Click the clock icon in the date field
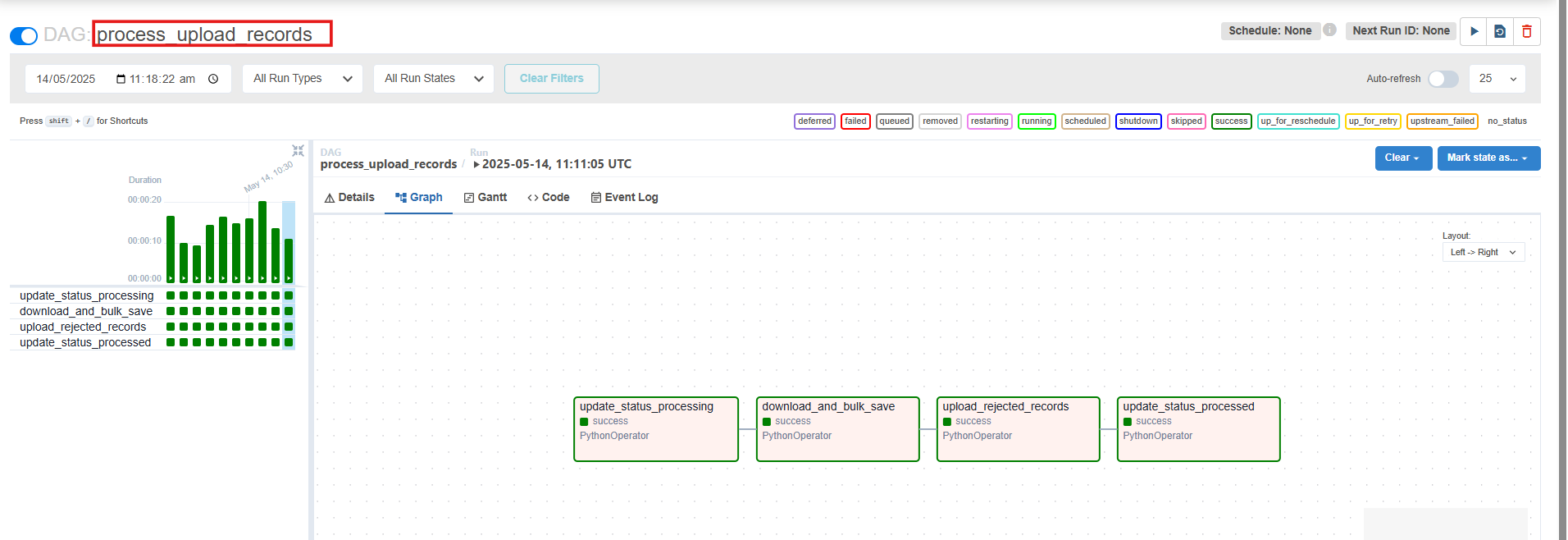Viewport: 1568px width, 540px height. (x=213, y=79)
